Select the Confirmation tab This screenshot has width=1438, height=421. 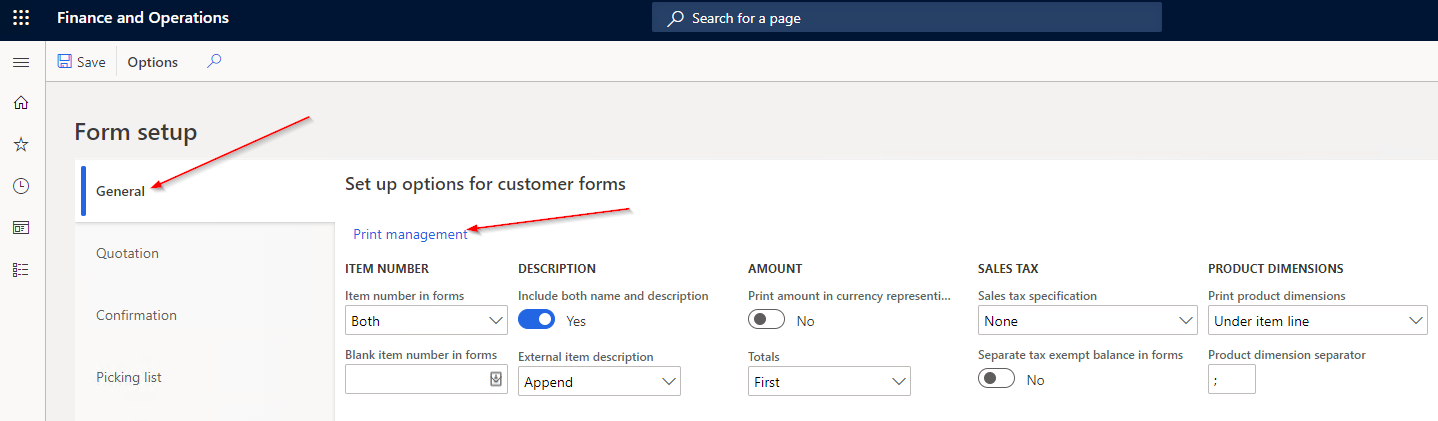point(205,315)
